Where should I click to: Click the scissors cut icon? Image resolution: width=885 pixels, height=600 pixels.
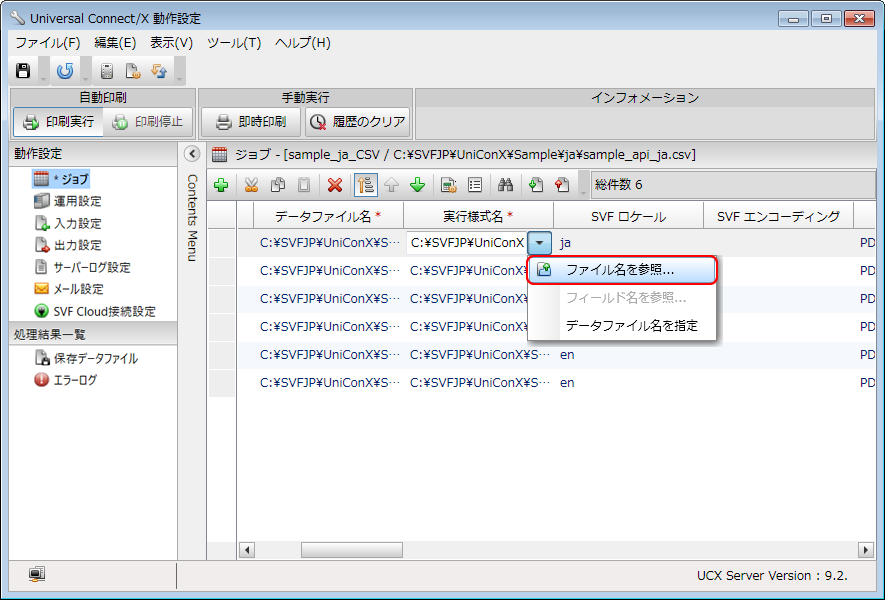click(x=251, y=185)
